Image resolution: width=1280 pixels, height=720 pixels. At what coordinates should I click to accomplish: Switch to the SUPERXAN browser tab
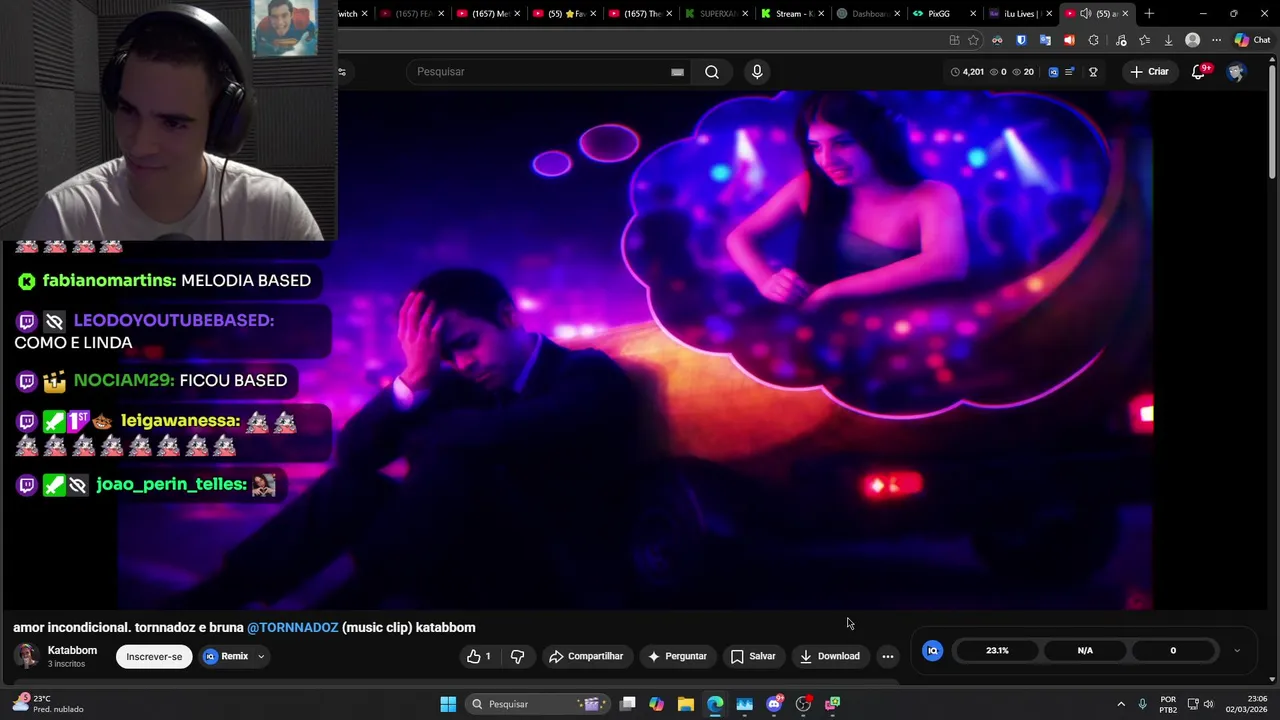pos(717,14)
